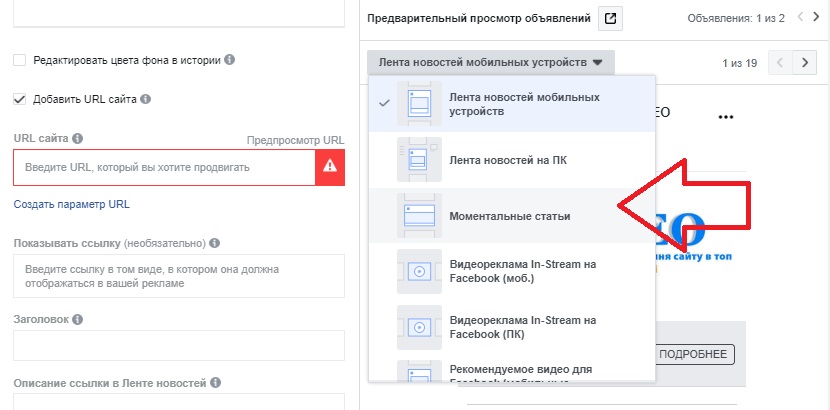The image size is (830, 410).
Task: Info icon beside 'Показывать ссылку (необязательно)'
Action: click(214, 243)
